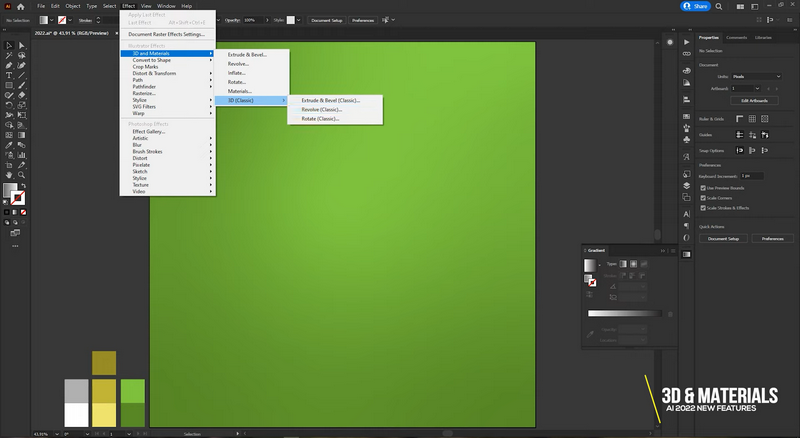Switch to the Comments tab
The image size is (800, 438).
(x=736, y=38)
